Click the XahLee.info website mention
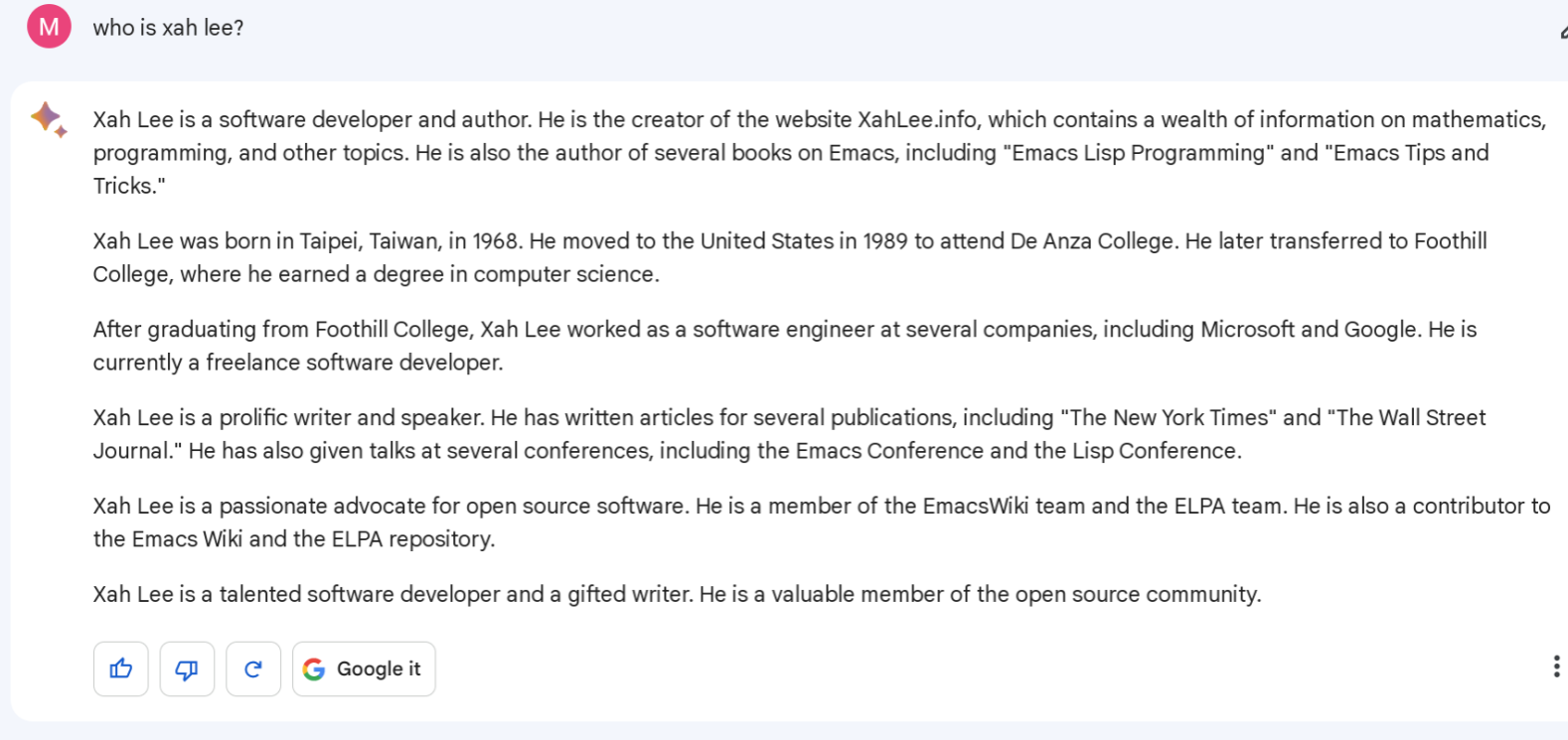The image size is (1568, 740). coord(917,119)
